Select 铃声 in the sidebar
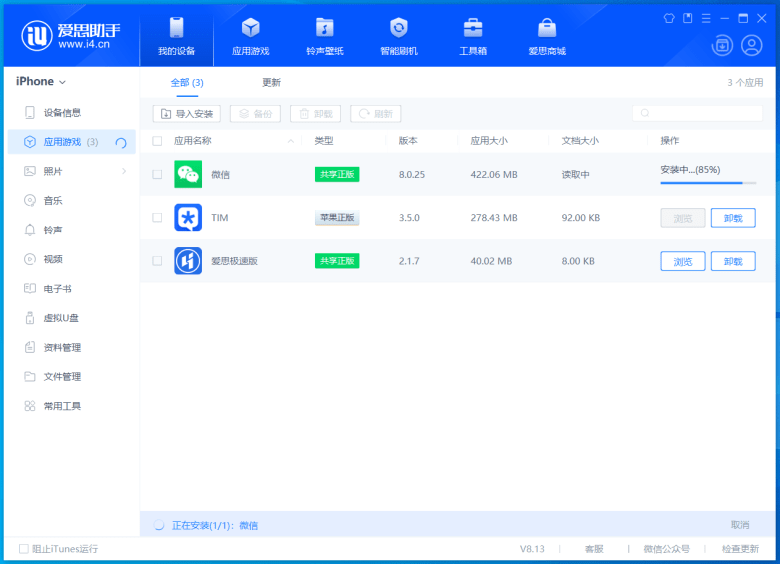The image size is (780, 564). coord(72,230)
